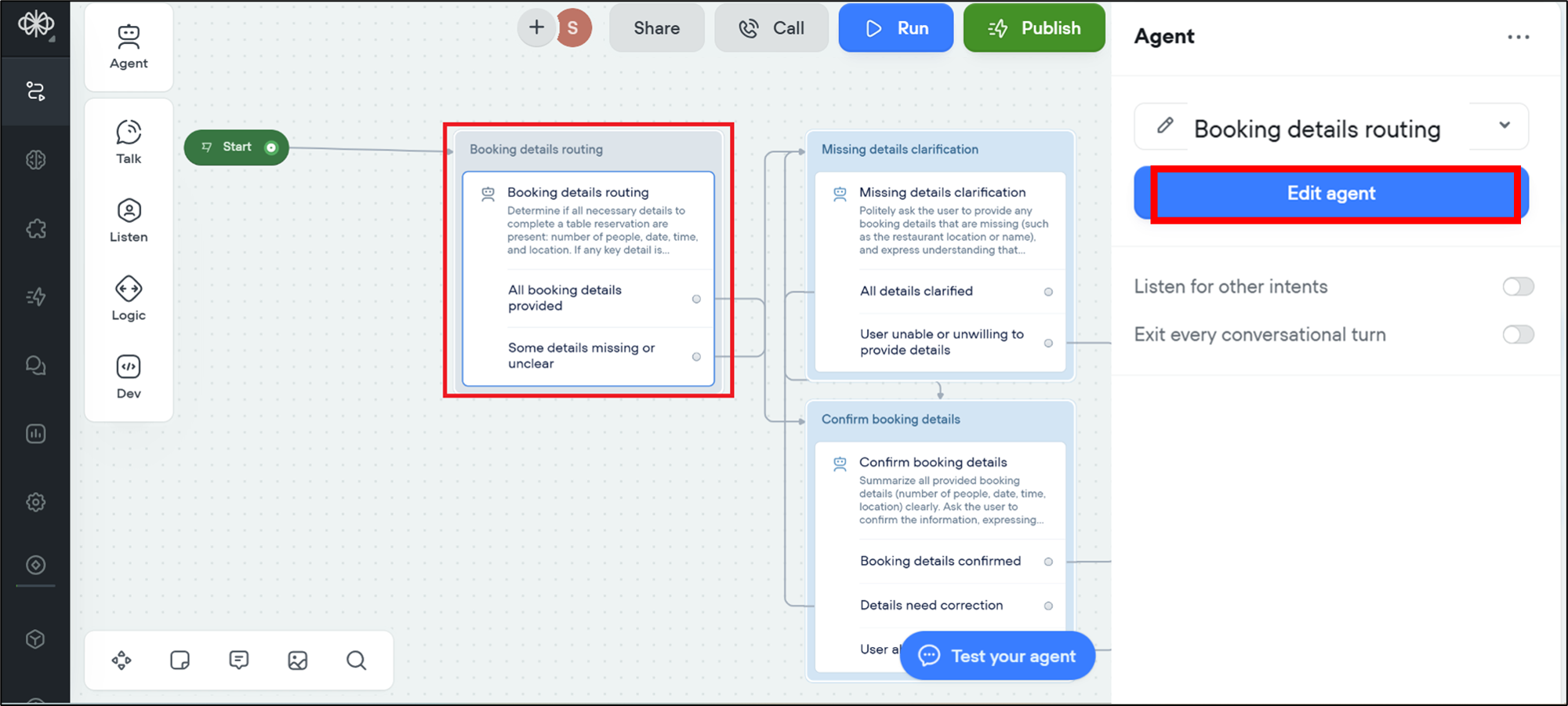Screen dimensions: 1568x706
Task: Open the Logic step menu
Action: pyautogui.click(x=129, y=299)
